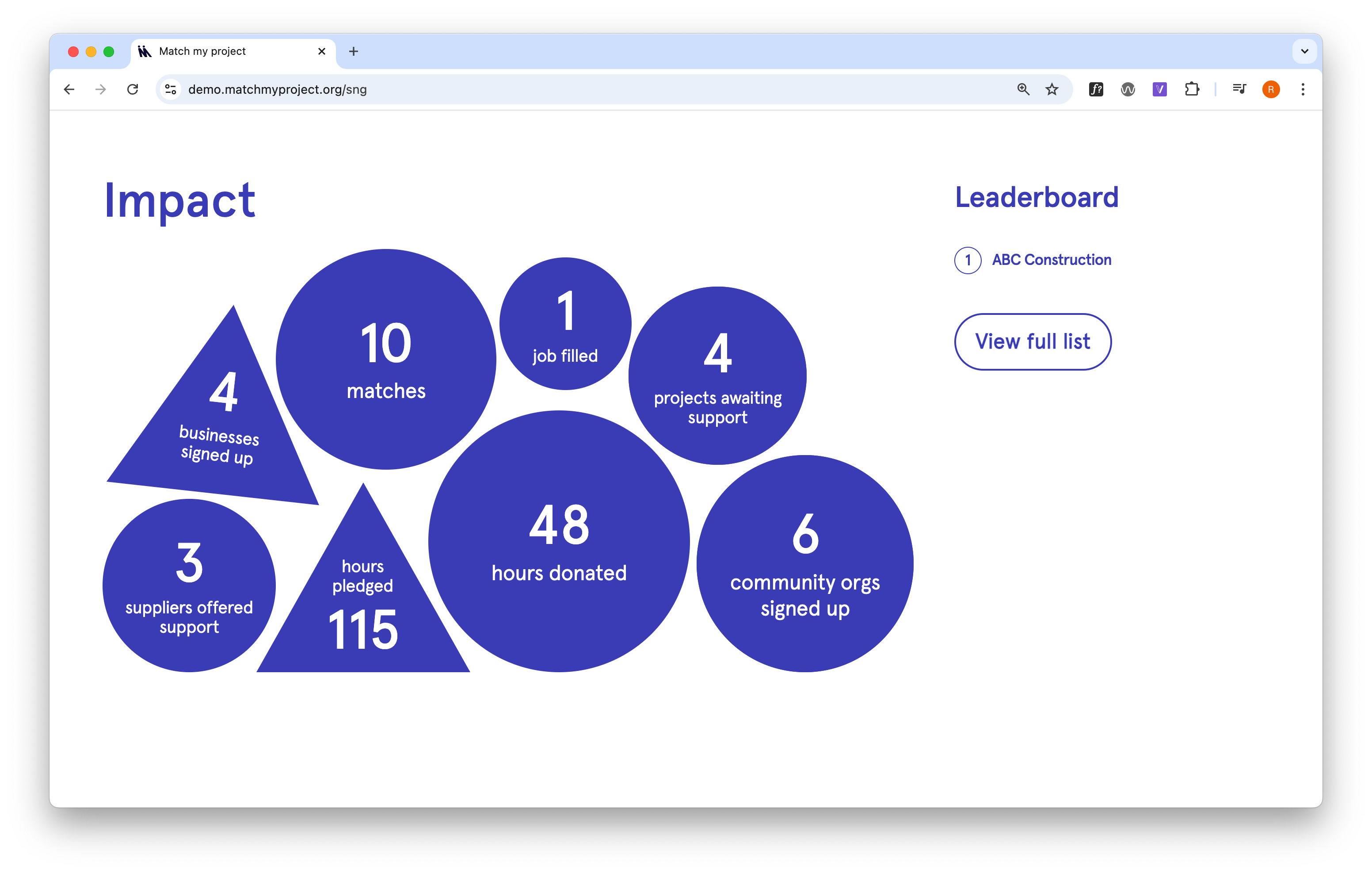Open the fonts extension icon
Viewport: 1372px width, 873px height.
click(x=1096, y=89)
